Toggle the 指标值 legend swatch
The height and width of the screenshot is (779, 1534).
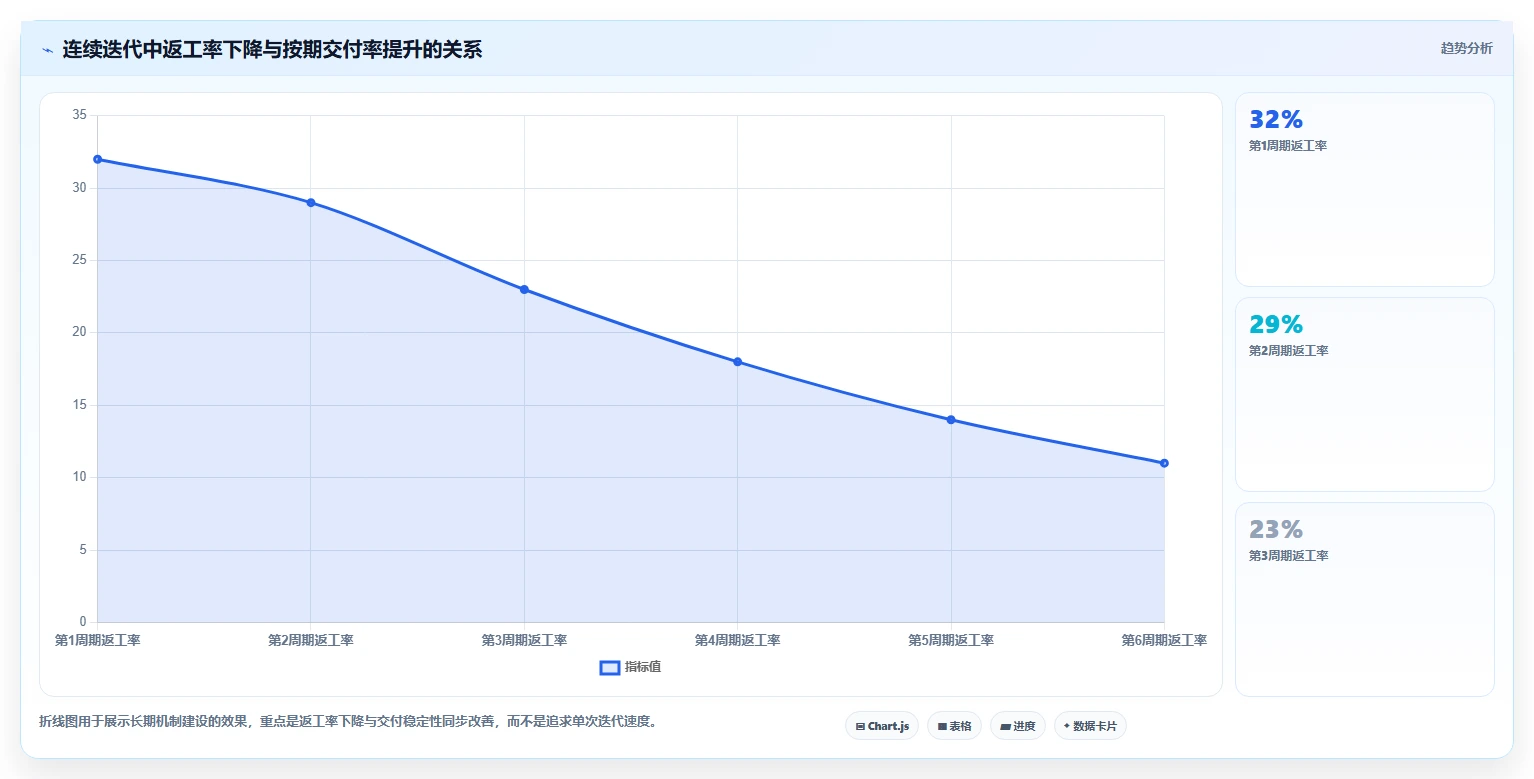click(x=609, y=668)
